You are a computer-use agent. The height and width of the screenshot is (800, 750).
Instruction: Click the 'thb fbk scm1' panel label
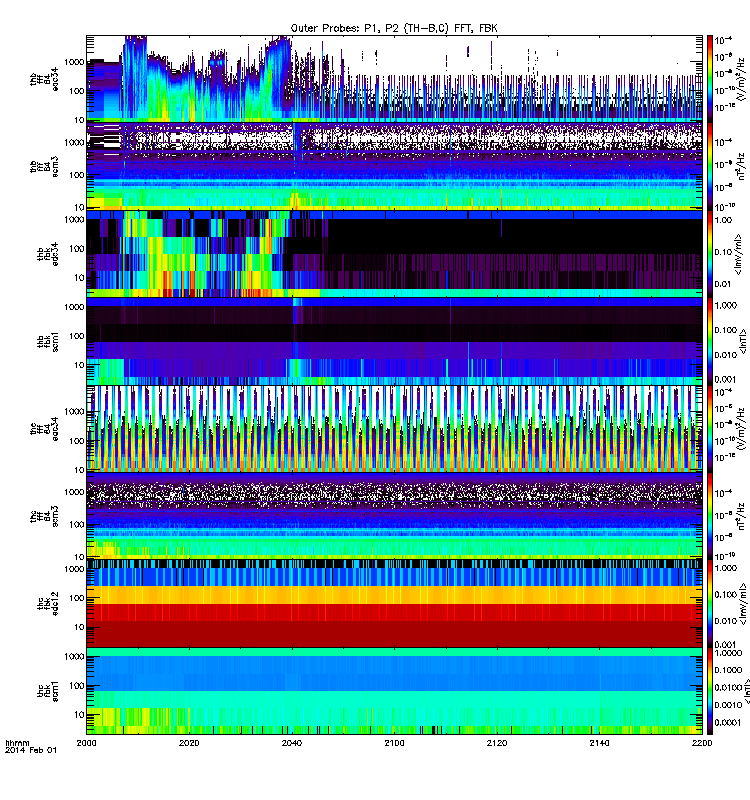pos(48,341)
